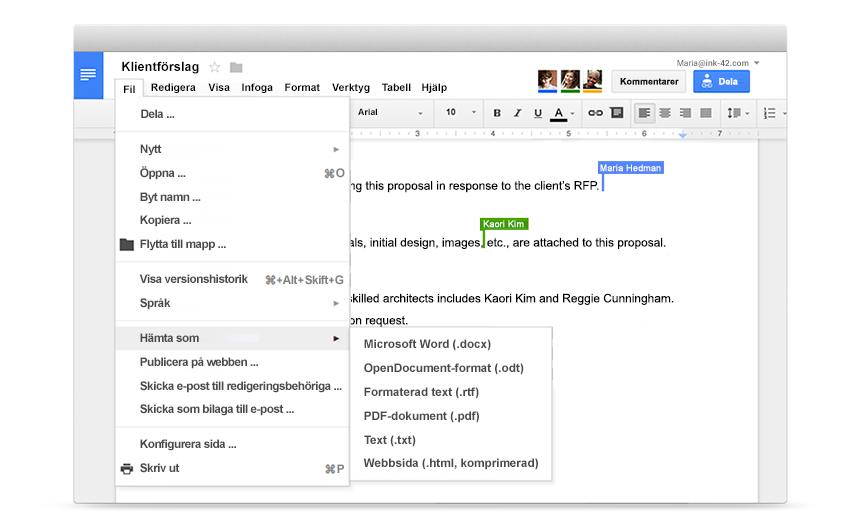The width and height of the screenshot is (853, 532).
Task: Select Konfigurera sida ...
Action: [x=232, y=444]
